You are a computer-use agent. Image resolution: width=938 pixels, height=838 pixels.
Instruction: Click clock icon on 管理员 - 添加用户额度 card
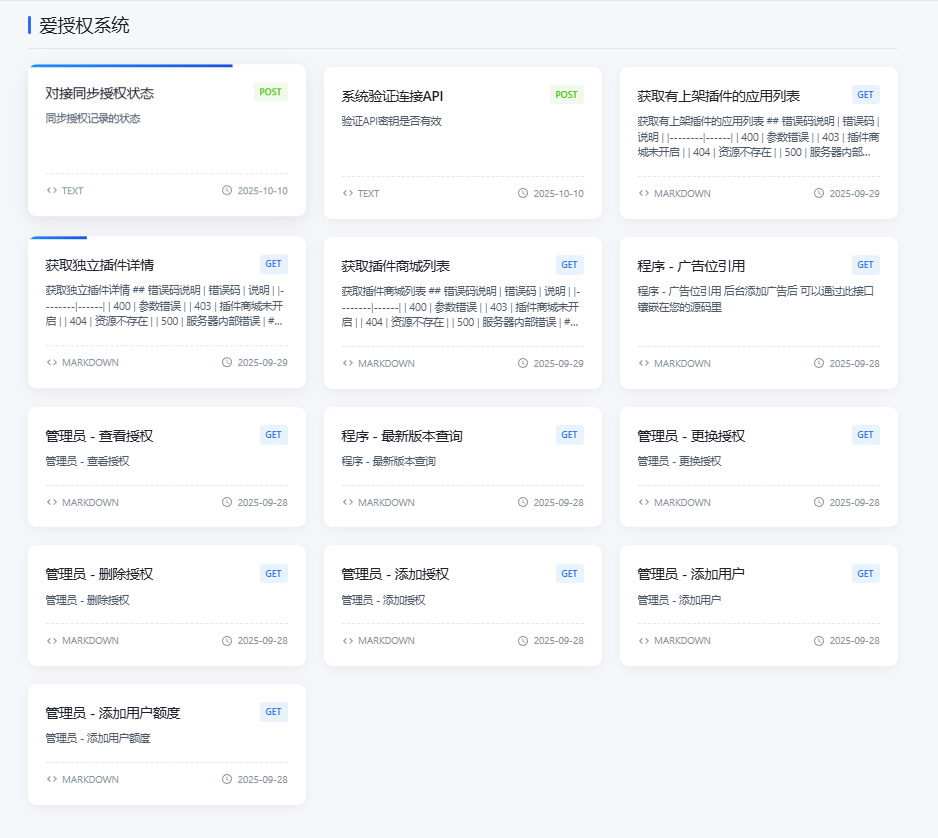(x=227, y=779)
